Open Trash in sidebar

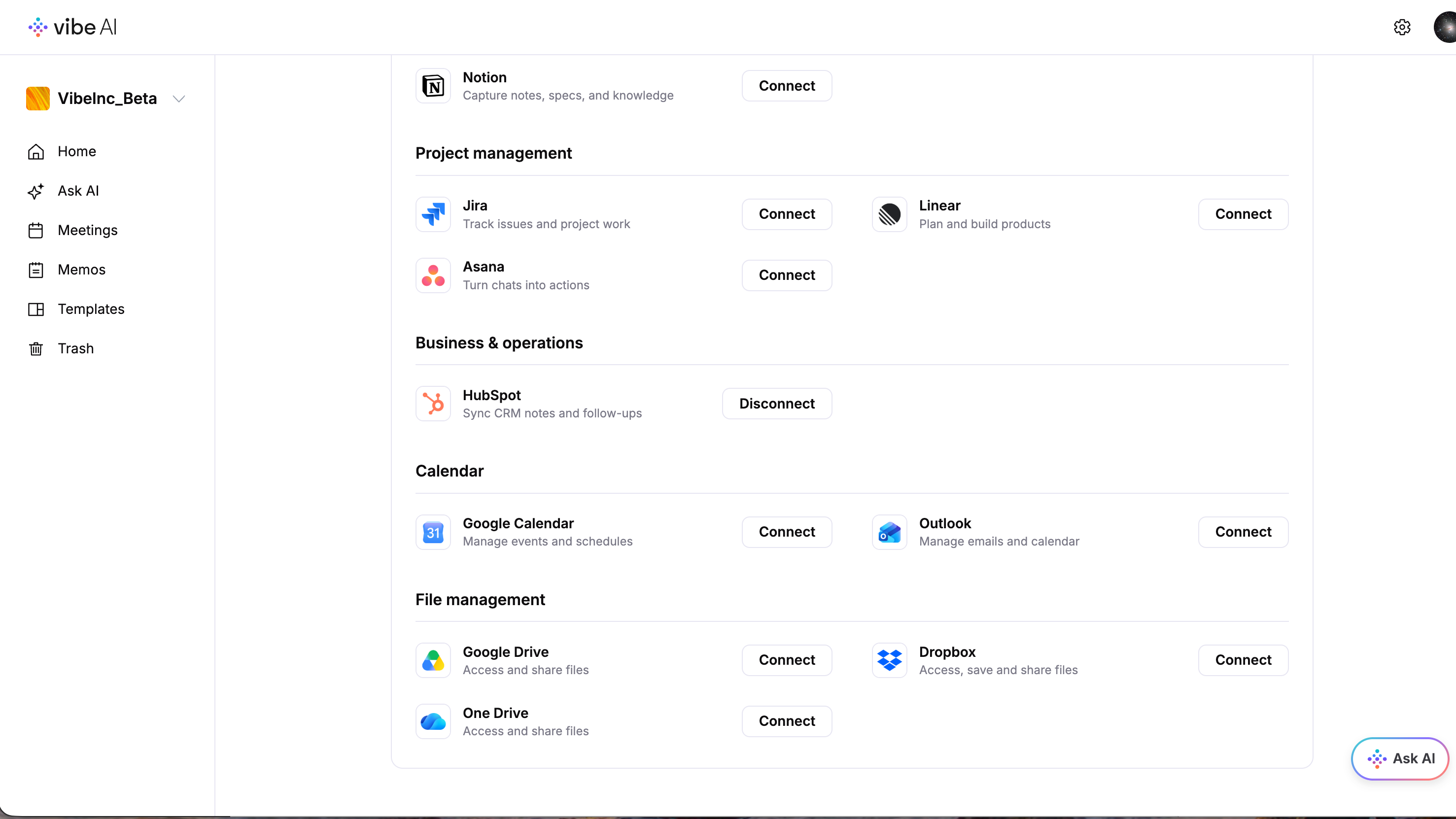pos(61,349)
